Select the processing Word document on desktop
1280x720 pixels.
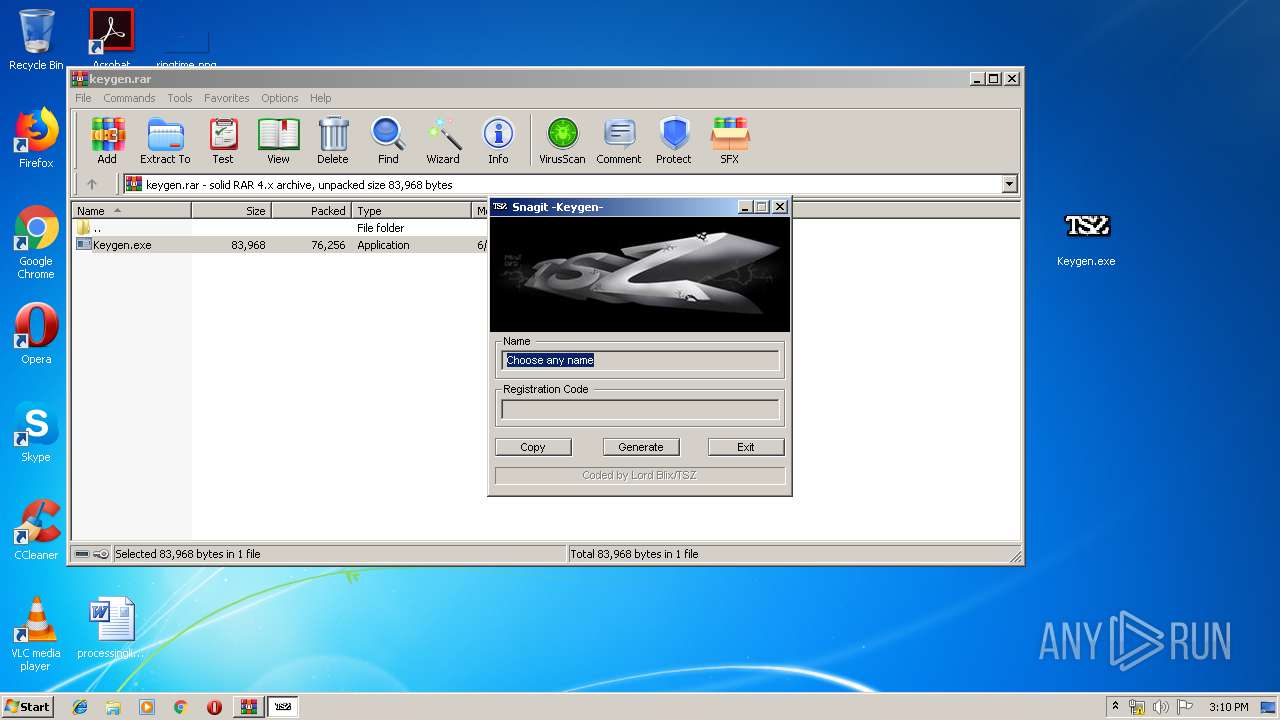[111, 628]
